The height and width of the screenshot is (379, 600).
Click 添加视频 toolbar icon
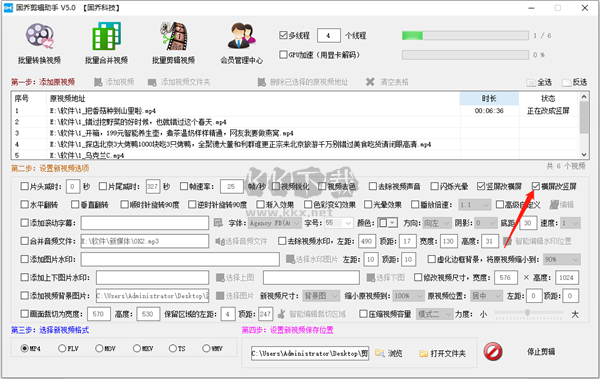coord(98,82)
